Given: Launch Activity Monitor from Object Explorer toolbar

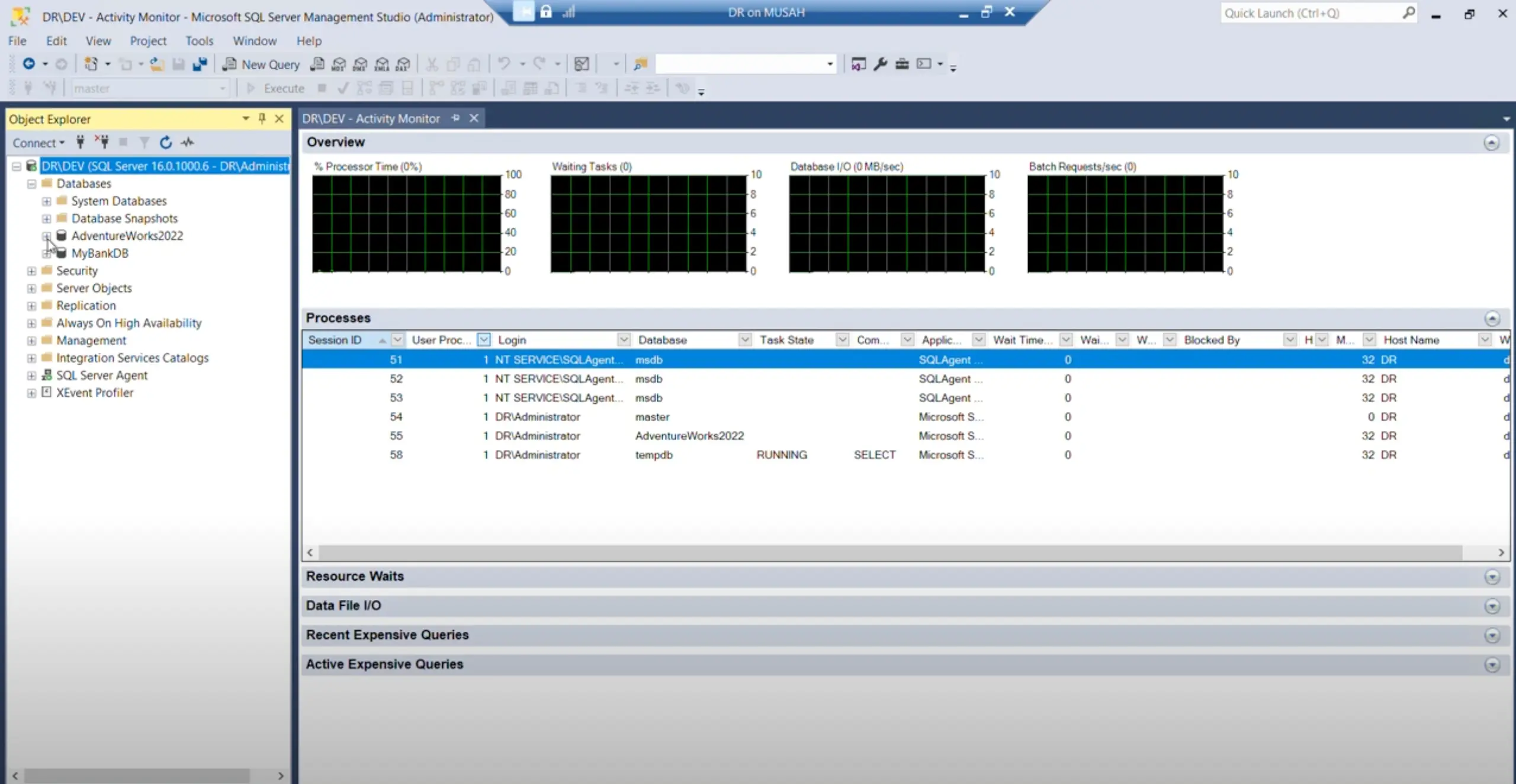Looking at the screenshot, I should pos(187,142).
